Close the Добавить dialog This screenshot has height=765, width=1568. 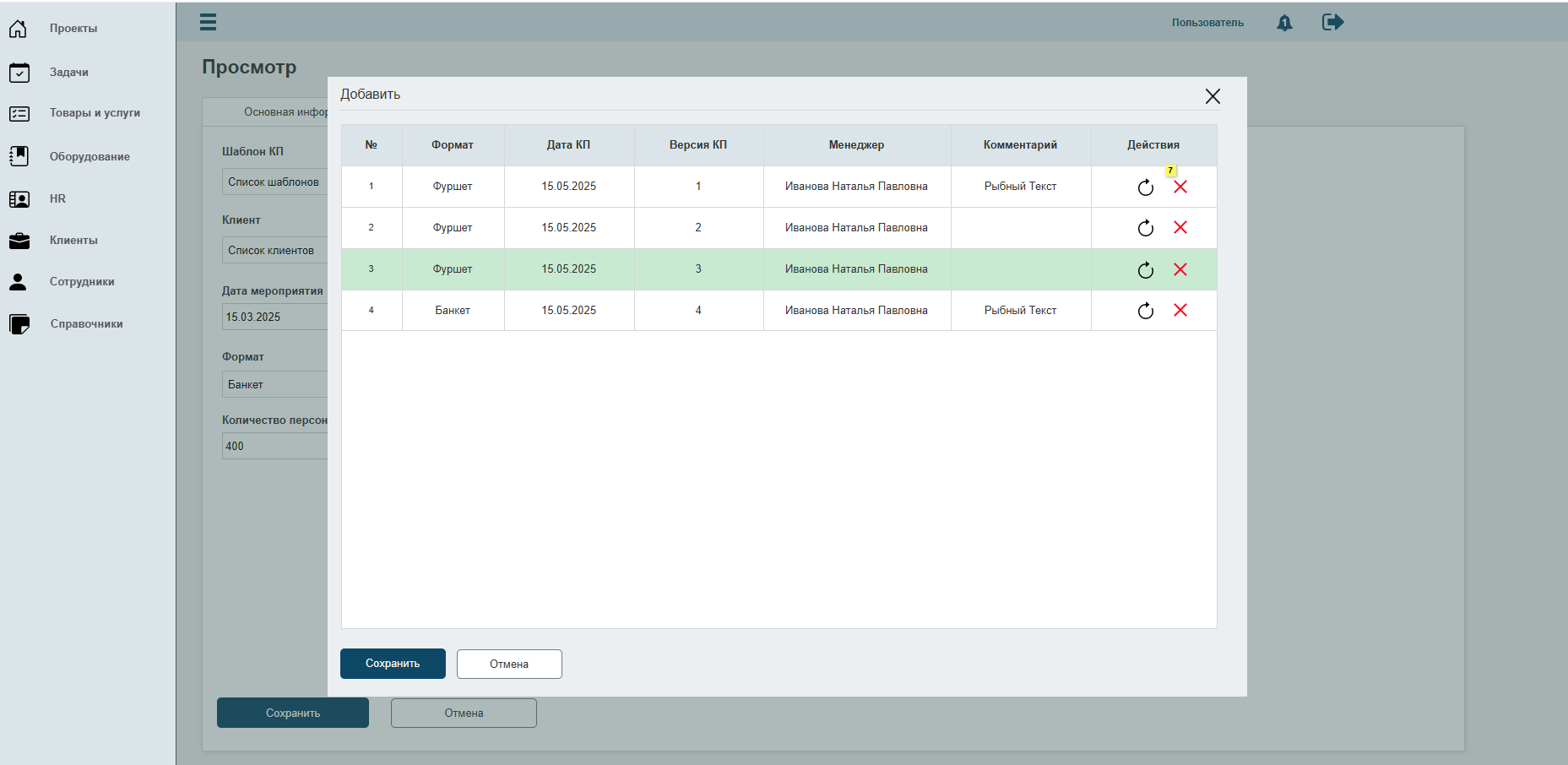pos(1213,96)
